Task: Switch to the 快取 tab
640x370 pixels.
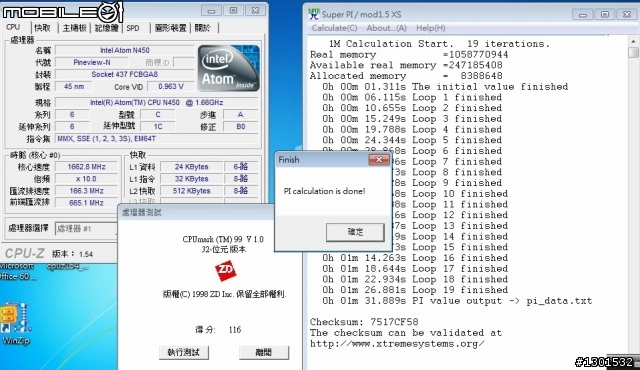Action: pos(42,28)
